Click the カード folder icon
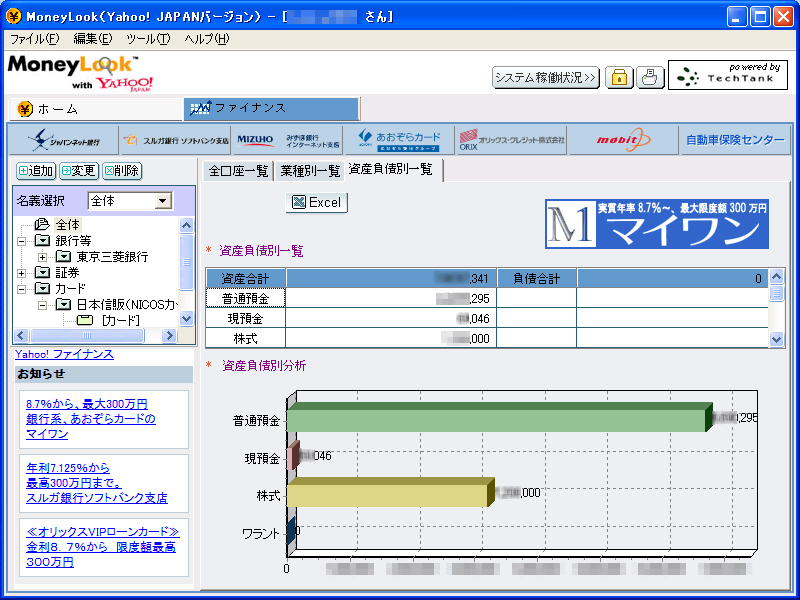The width and height of the screenshot is (800, 600). (42, 288)
